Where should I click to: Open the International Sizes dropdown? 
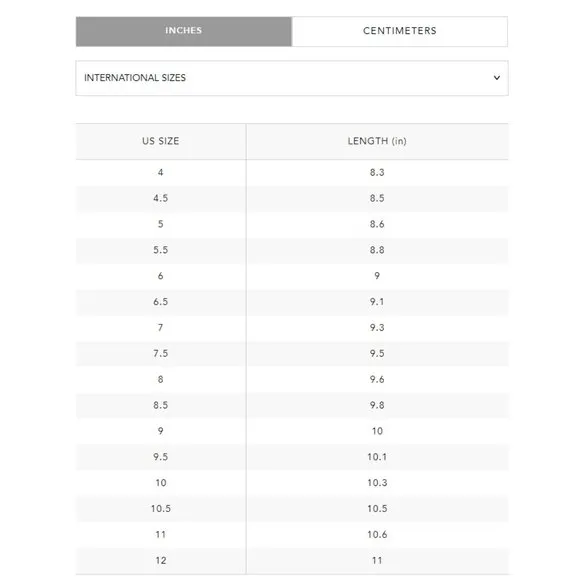click(x=292, y=78)
